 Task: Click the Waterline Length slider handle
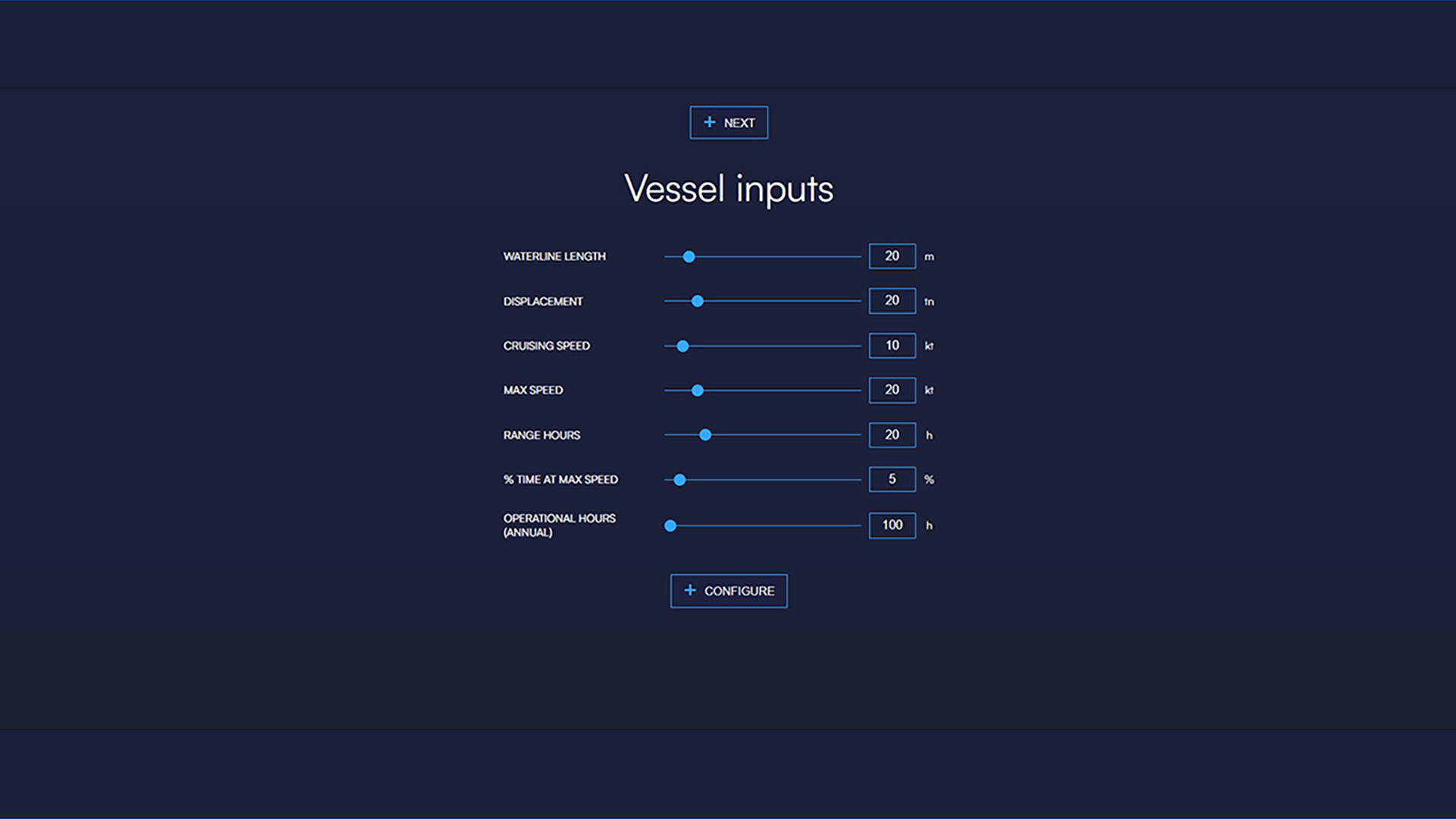pos(689,257)
